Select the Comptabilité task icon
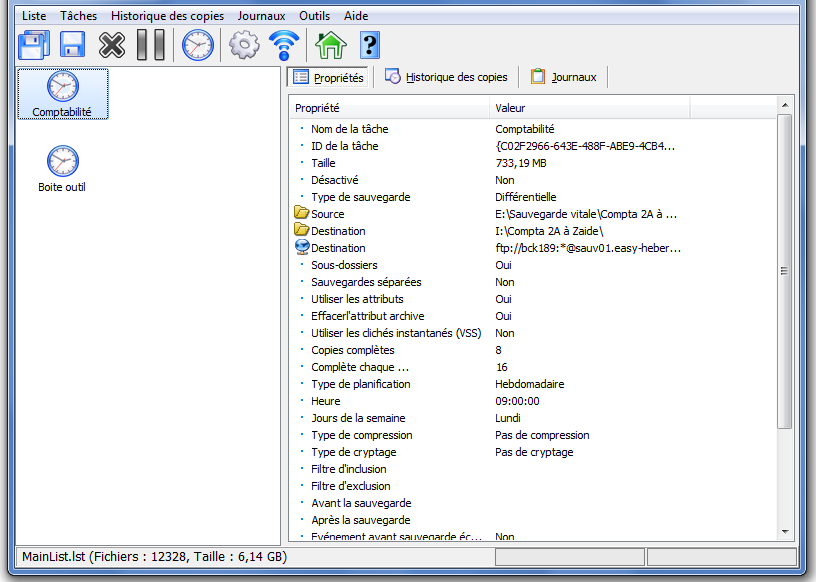The image size is (816, 582). (62, 94)
